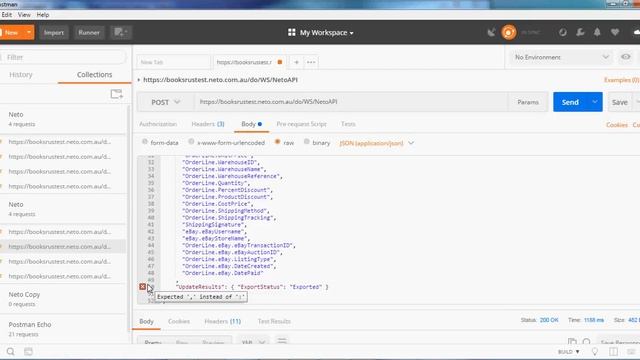Open the New button dropdown arrow
640x360 pixels.
pos(29,32)
